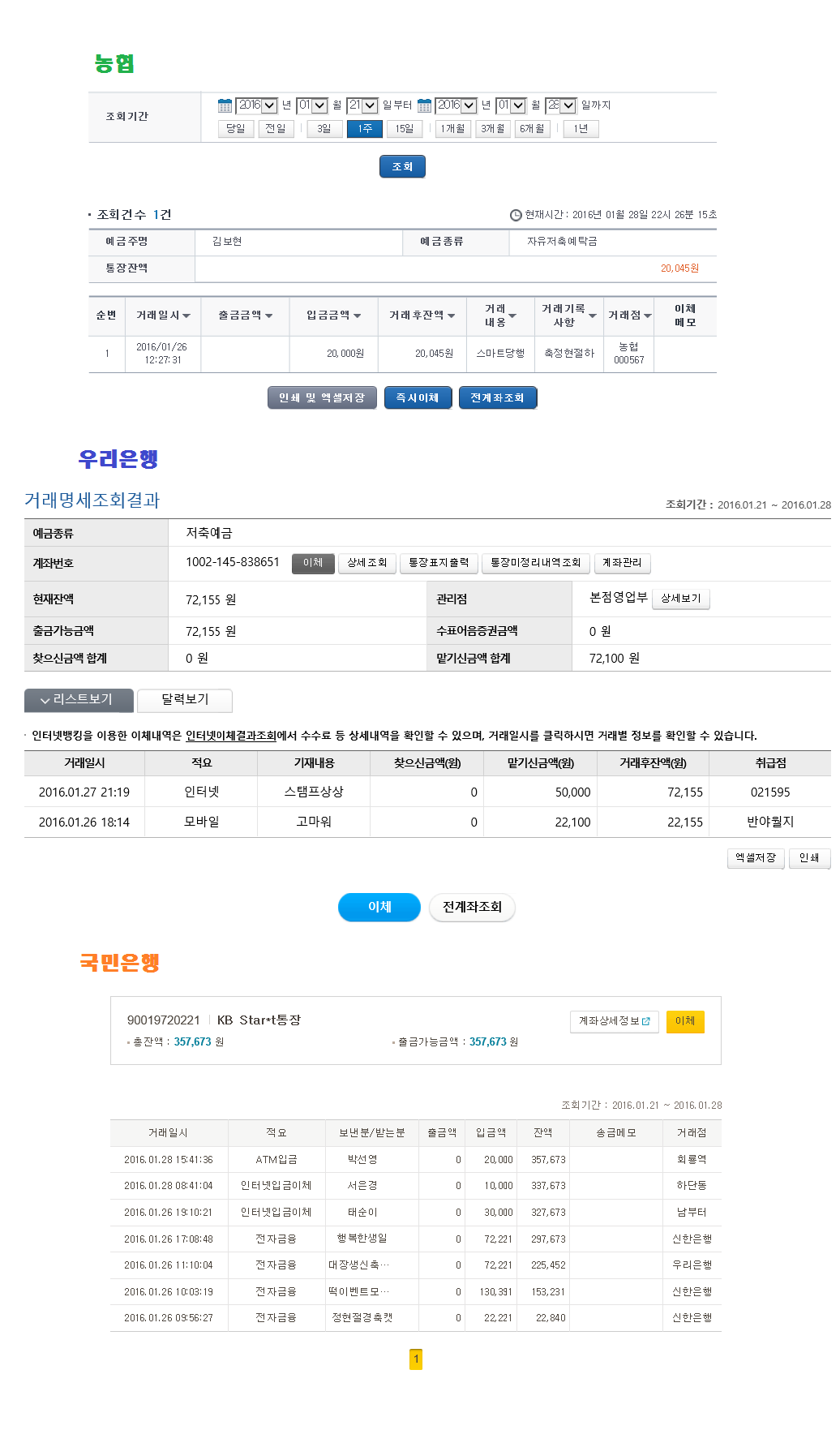Image resolution: width=840 pixels, height=1430 pixels.
Task: Sort by 거래일시 column arrow in 농협 table
Action: (186, 316)
